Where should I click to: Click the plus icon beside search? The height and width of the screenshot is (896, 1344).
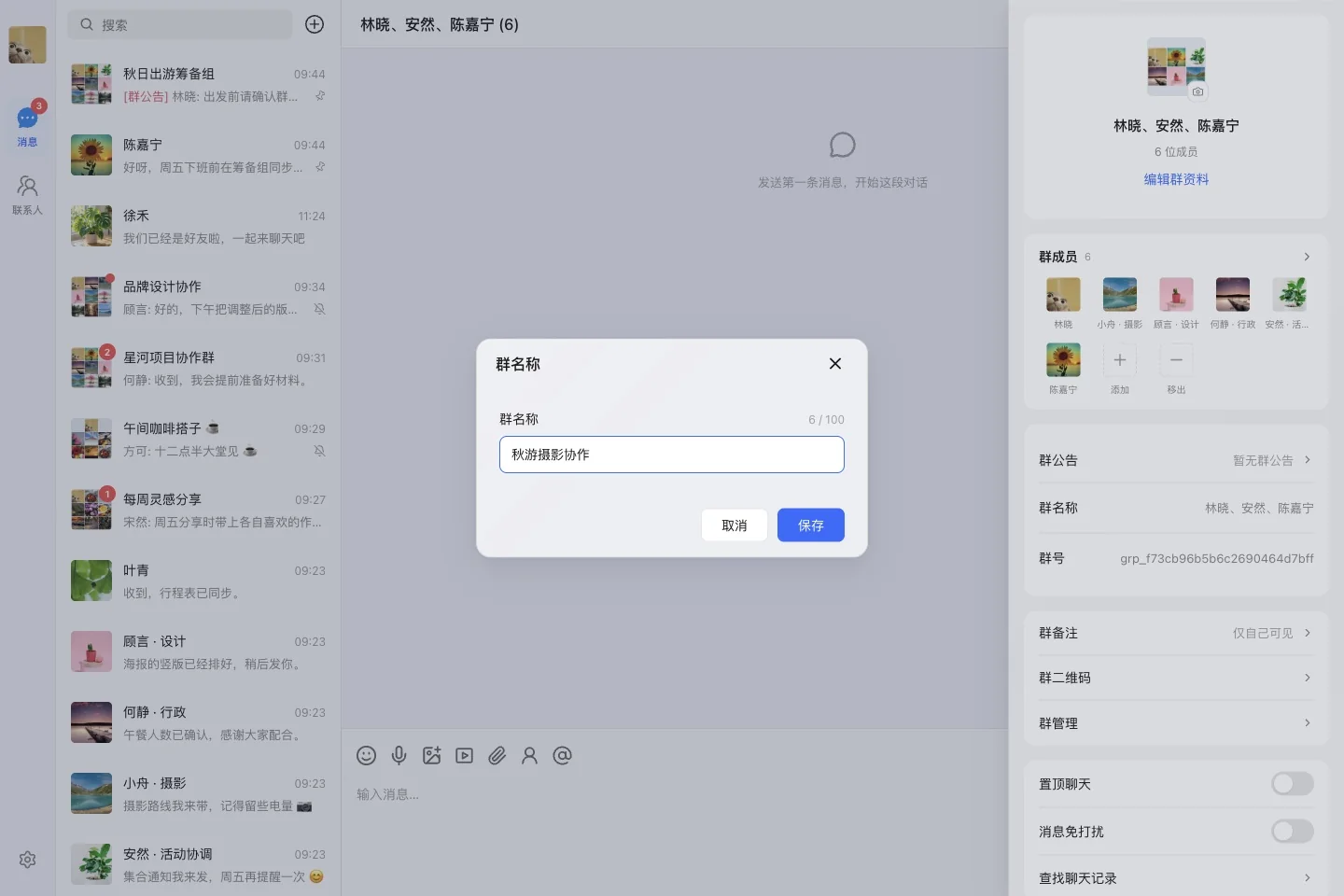click(x=315, y=24)
